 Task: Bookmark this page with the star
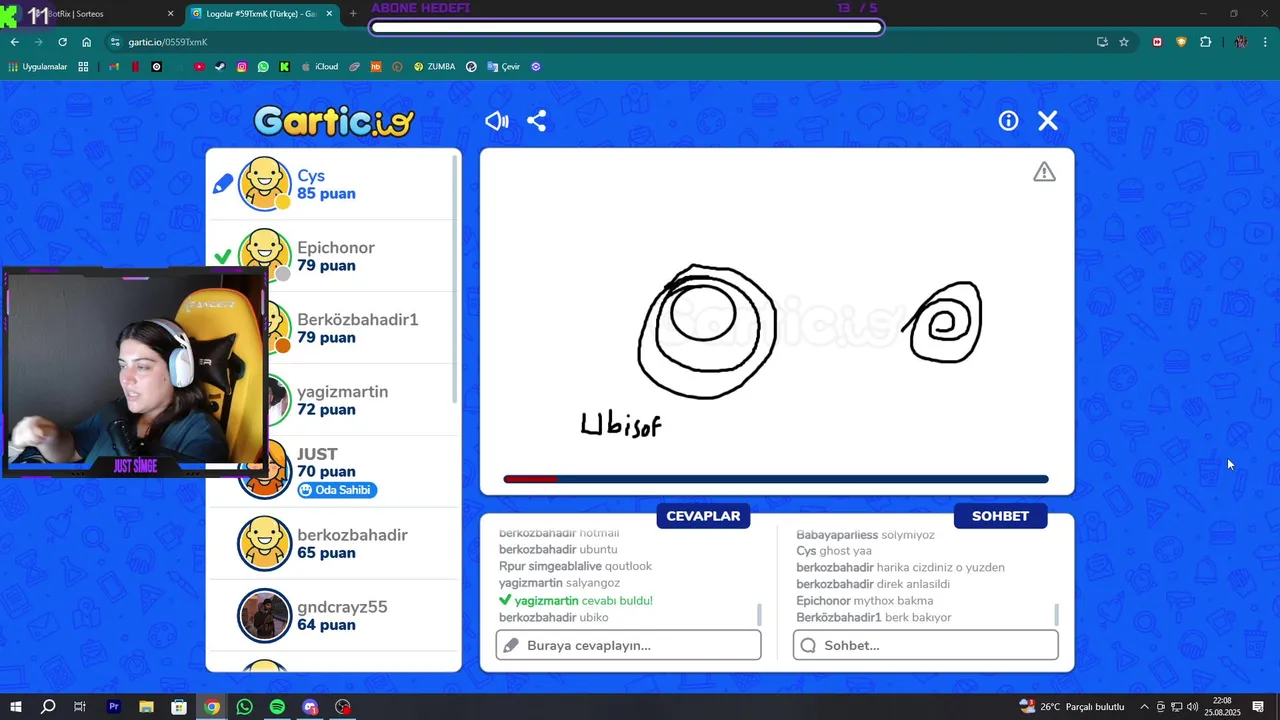[x=1124, y=42]
